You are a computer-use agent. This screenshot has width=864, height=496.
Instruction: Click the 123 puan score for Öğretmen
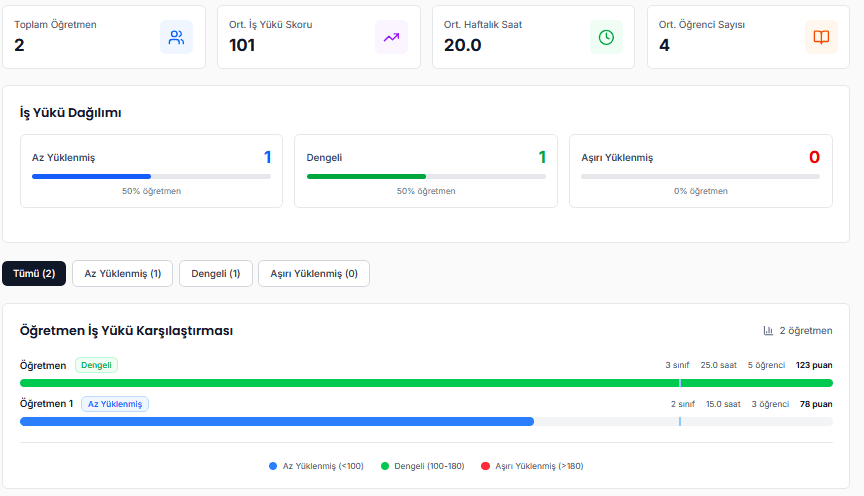tap(814, 365)
